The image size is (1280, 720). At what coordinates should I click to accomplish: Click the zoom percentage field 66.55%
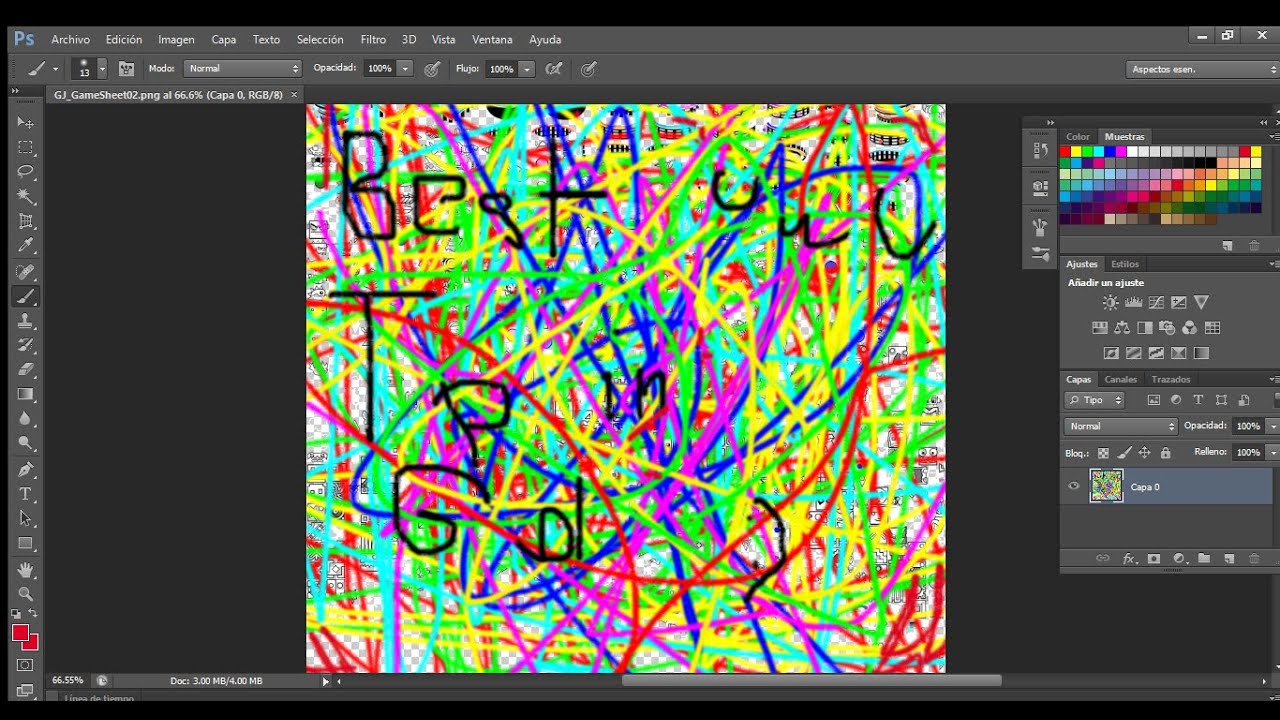point(68,681)
